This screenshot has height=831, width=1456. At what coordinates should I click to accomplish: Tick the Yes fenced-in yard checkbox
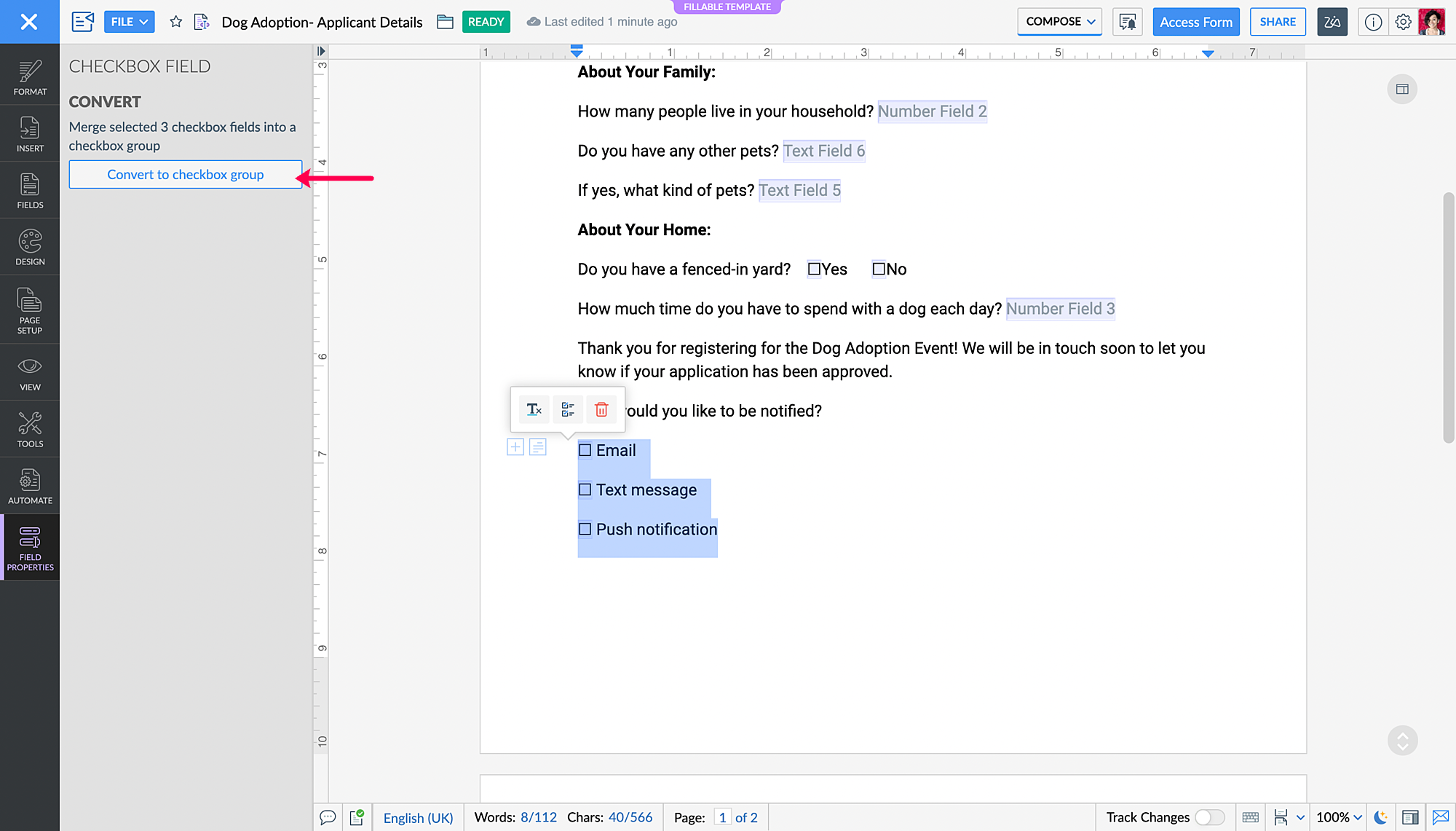click(814, 269)
